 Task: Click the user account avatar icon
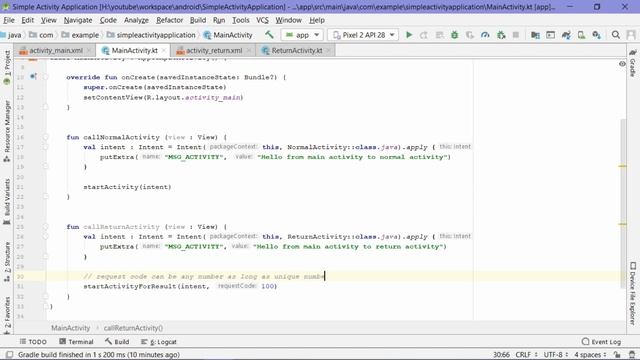[x=631, y=35]
